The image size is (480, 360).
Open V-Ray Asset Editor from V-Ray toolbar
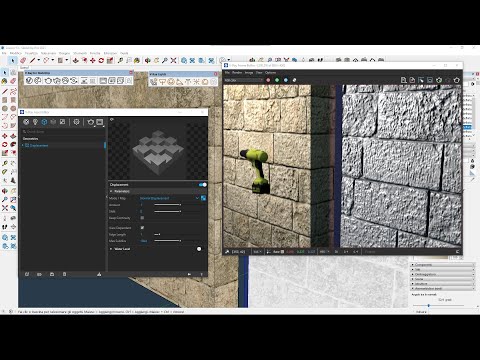click(29, 81)
